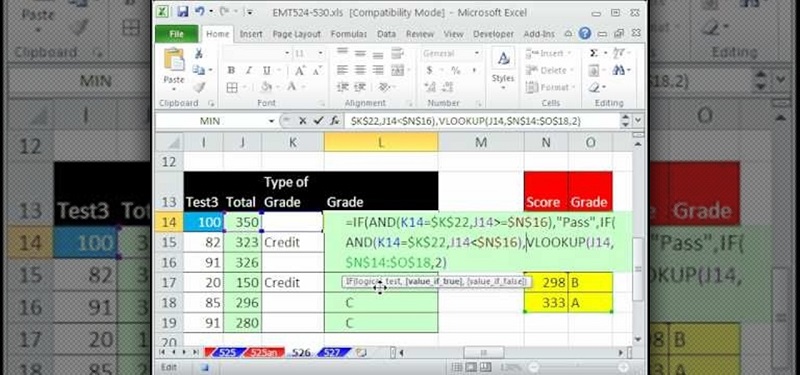The image size is (800, 375).
Task: Toggle Underline formatting button
Action: coord(266,70)
